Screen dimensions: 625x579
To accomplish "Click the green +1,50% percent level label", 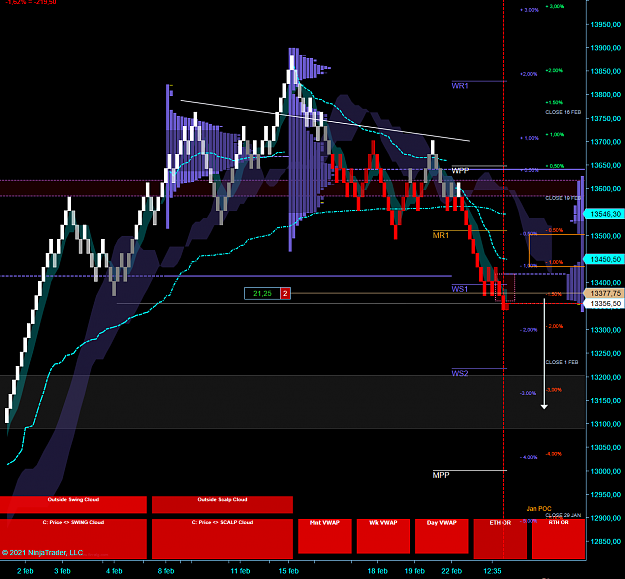I will coord(554,102).
